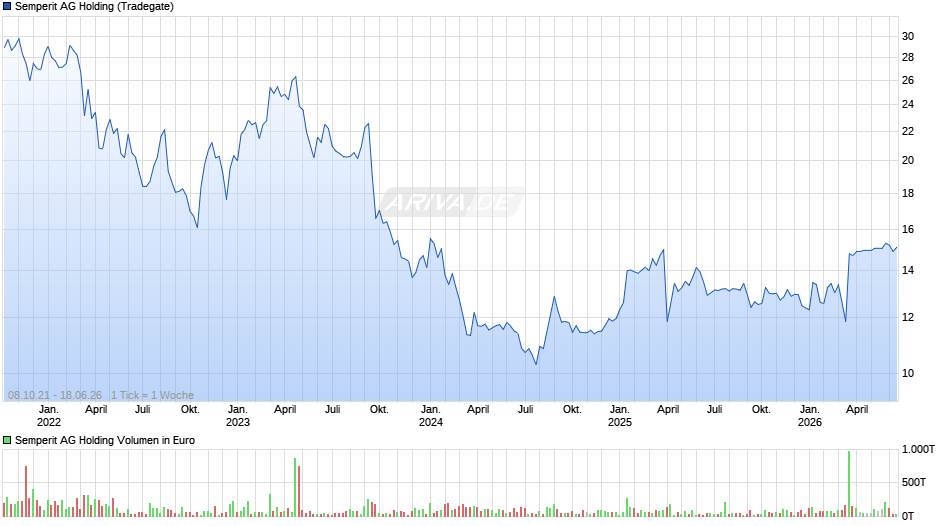Click the tall green volume bar near April 2023
The height and width of the screenshot is (526, 940).
pyautogui.click(x=295, y=488)
